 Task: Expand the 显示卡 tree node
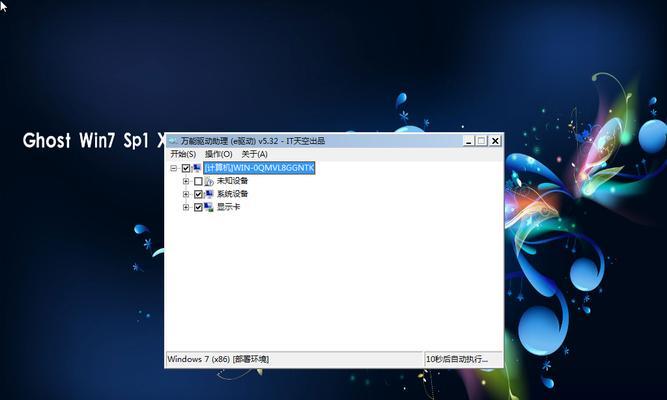coord(186,207)
